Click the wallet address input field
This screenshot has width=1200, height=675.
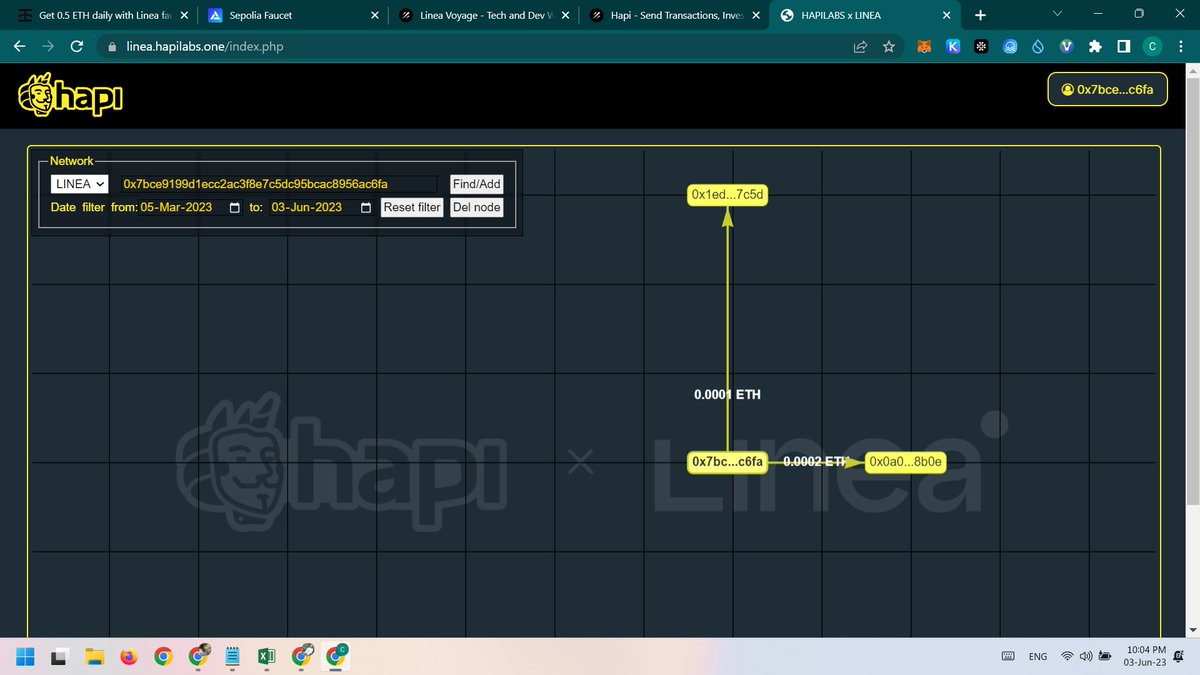(278, 184)
